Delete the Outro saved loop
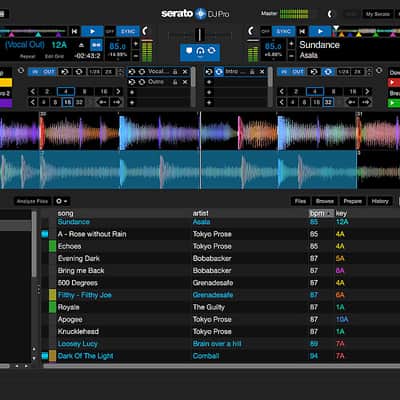The width and height of the screenshot is (400, 400). pos(185,82)
